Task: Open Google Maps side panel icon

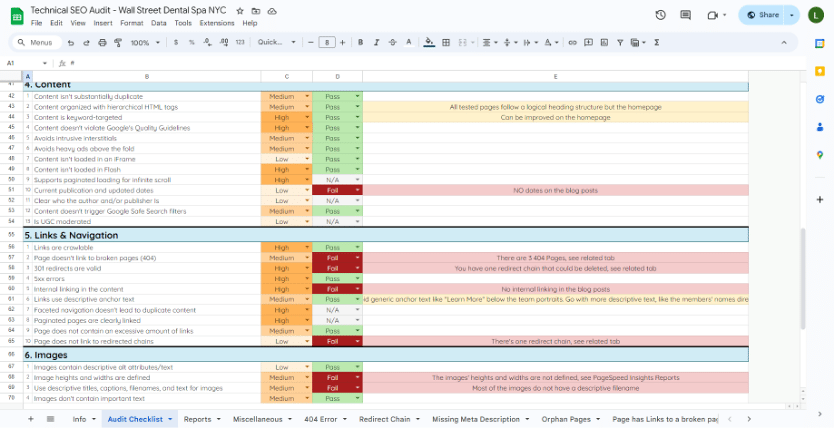Action: (x=819, y=155)
